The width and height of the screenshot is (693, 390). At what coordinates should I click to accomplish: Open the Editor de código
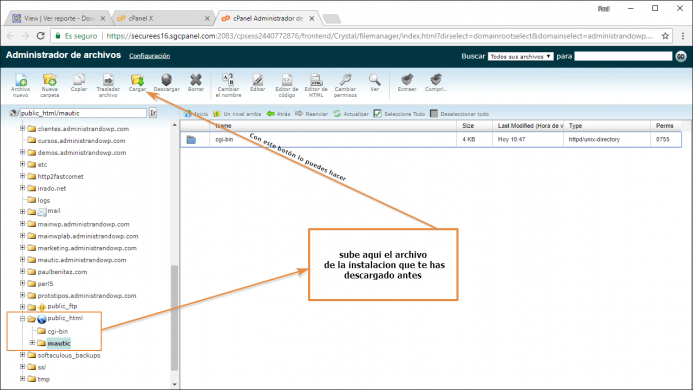pyautogui.click(x=287, y=85)
